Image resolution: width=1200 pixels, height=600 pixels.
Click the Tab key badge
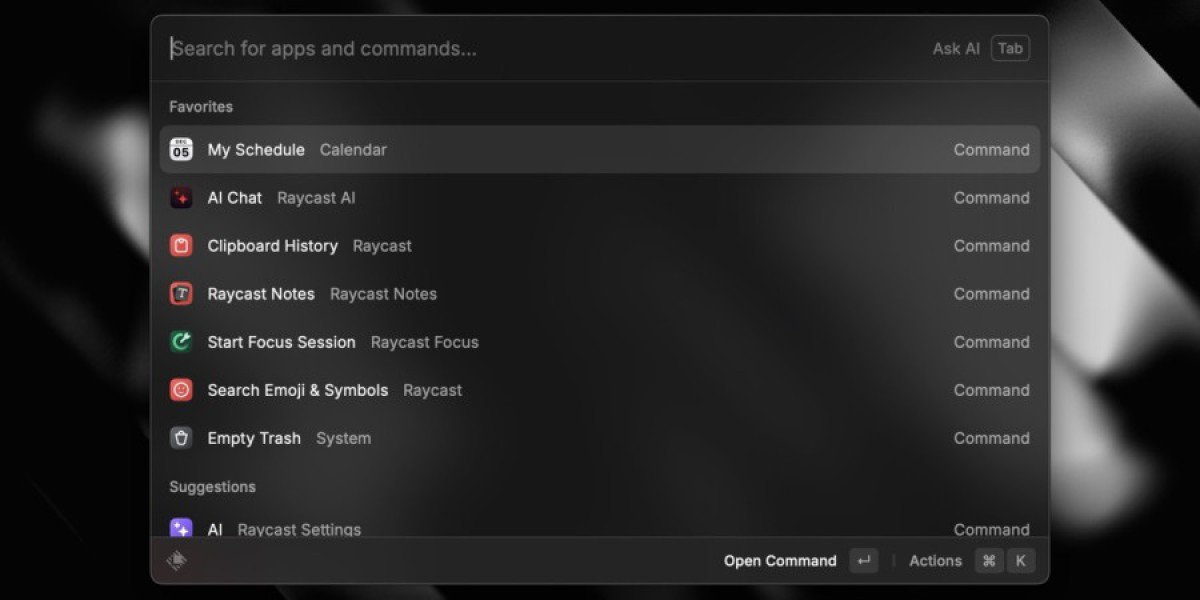pyautogui.click(x=1010, y=49)
